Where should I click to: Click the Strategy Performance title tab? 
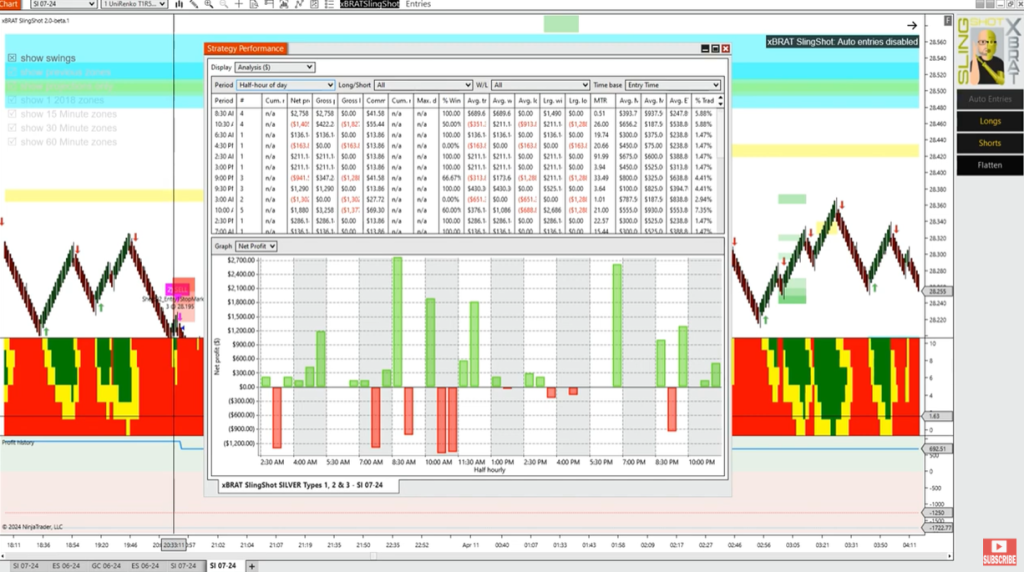click(x=245, y=48)
